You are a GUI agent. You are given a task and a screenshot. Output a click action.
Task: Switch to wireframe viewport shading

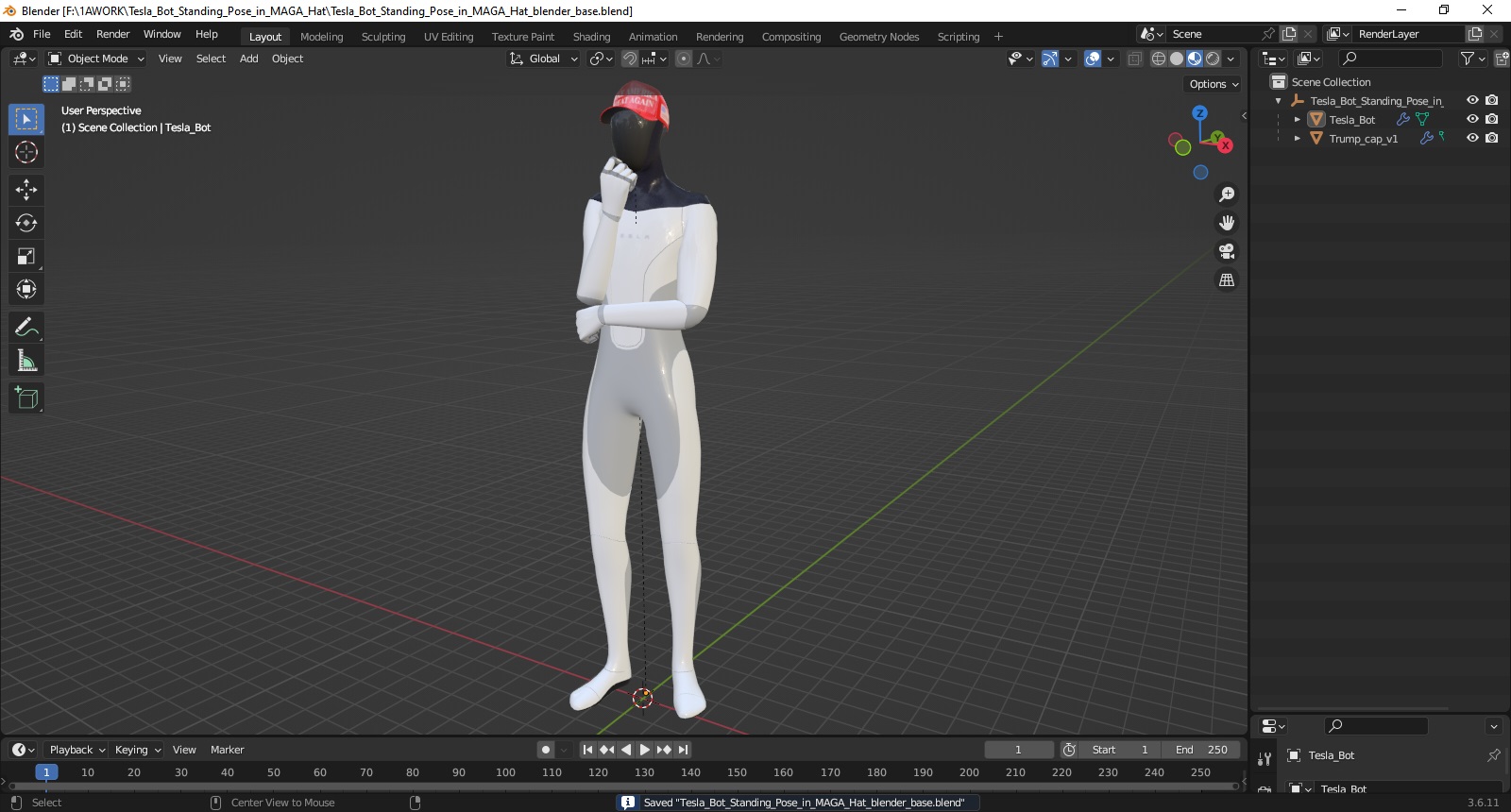[x=1158, y=59]
